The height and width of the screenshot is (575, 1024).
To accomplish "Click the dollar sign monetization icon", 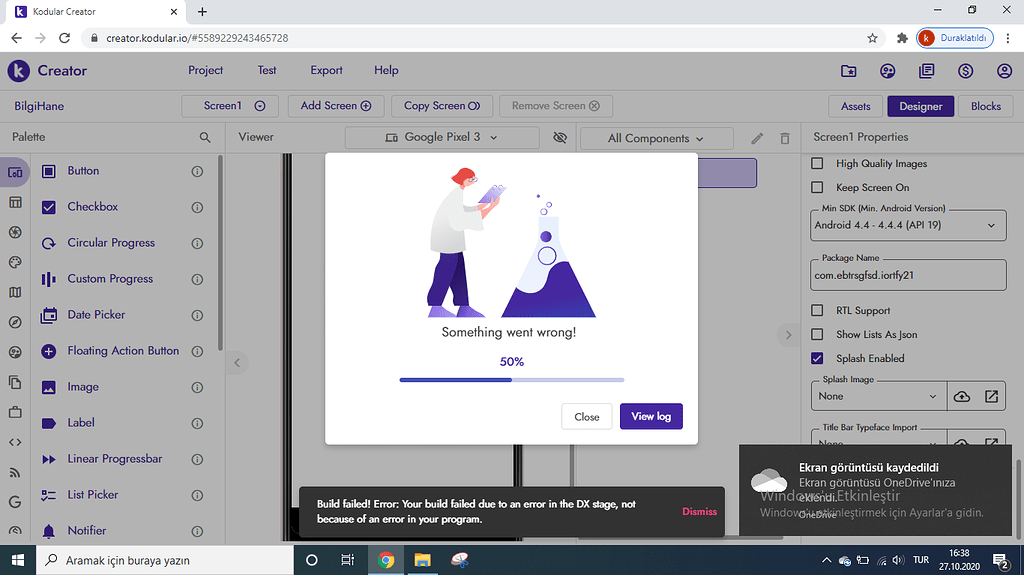I will [965, 71].
